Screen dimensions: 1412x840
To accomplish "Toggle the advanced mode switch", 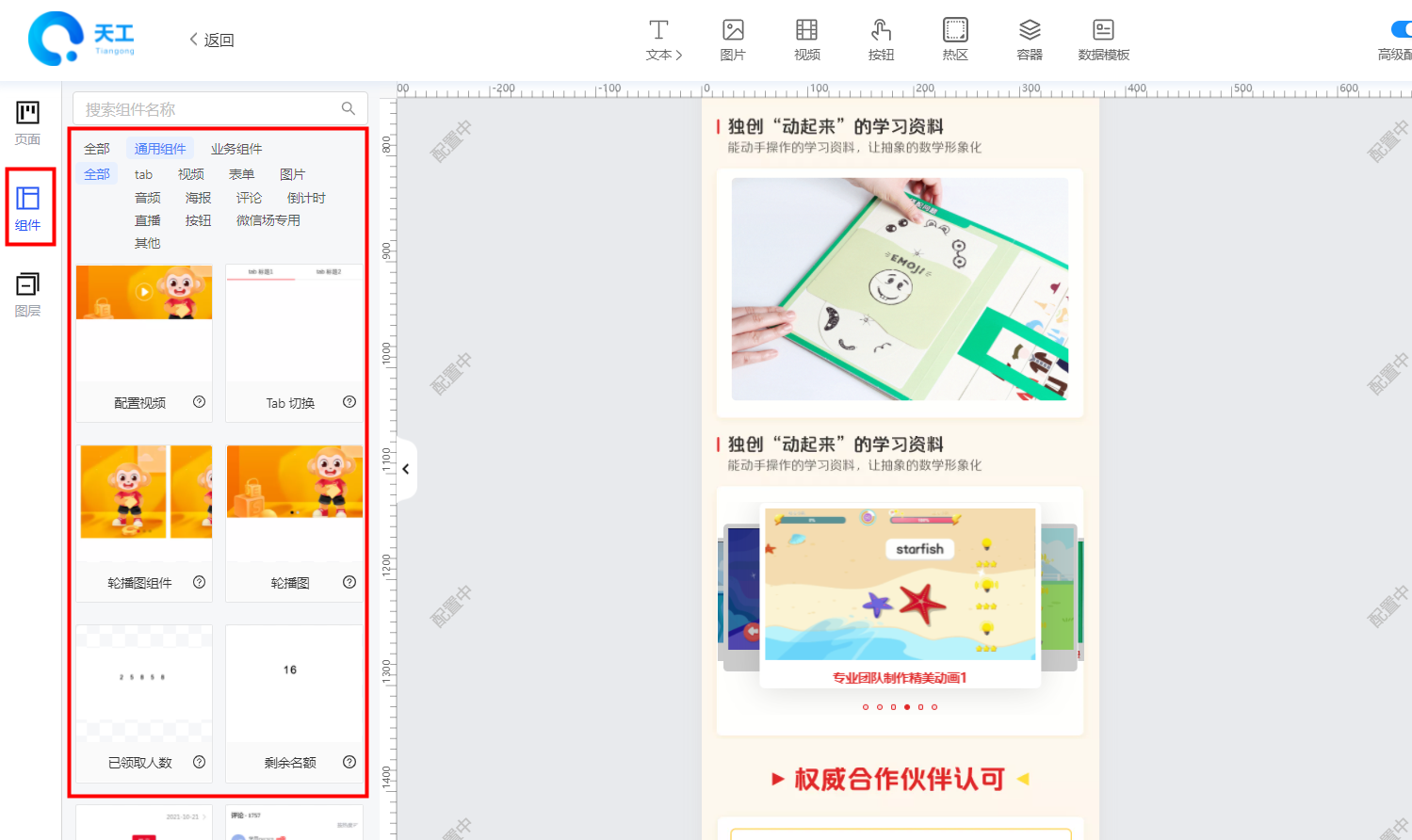I will tap(1401, 29).
